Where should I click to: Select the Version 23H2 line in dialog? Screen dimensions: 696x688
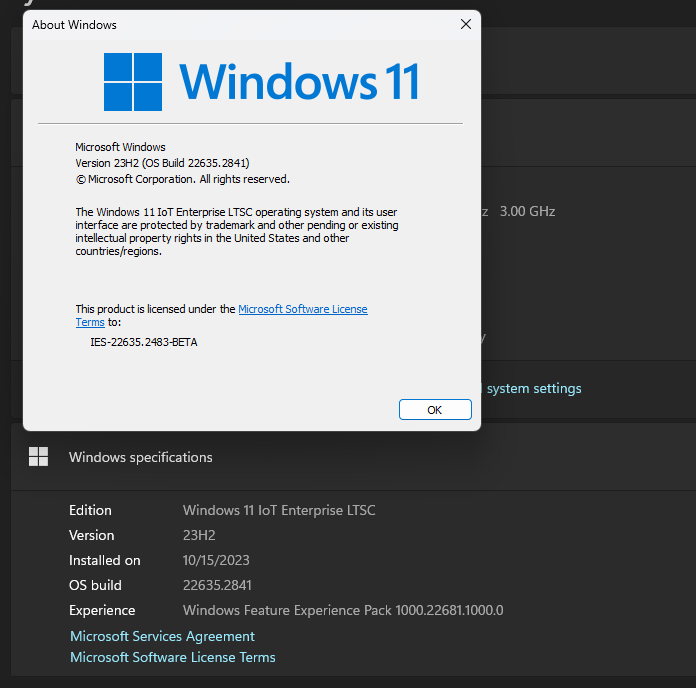(x=162, y=163)
